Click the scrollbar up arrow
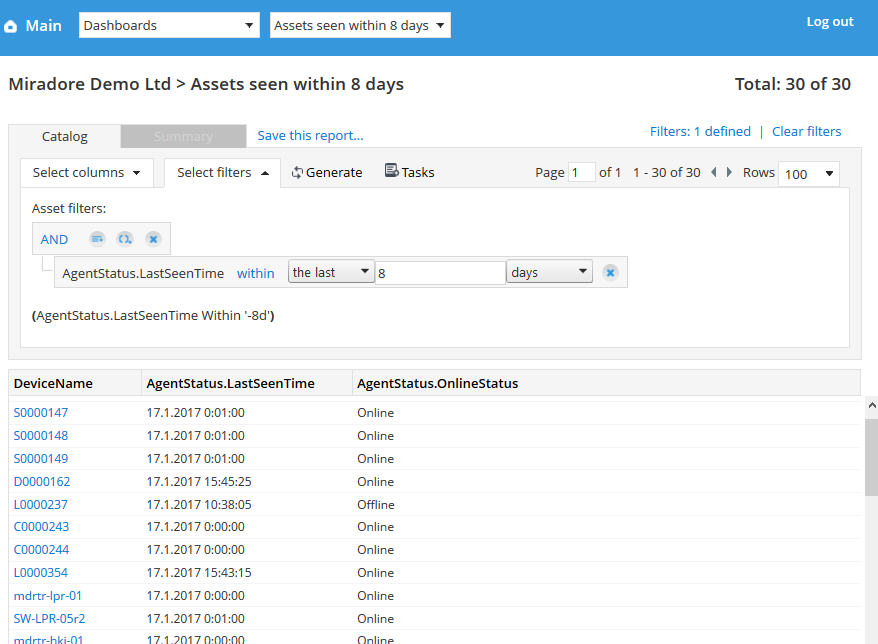Screen dimensions: 878x644 872,405
